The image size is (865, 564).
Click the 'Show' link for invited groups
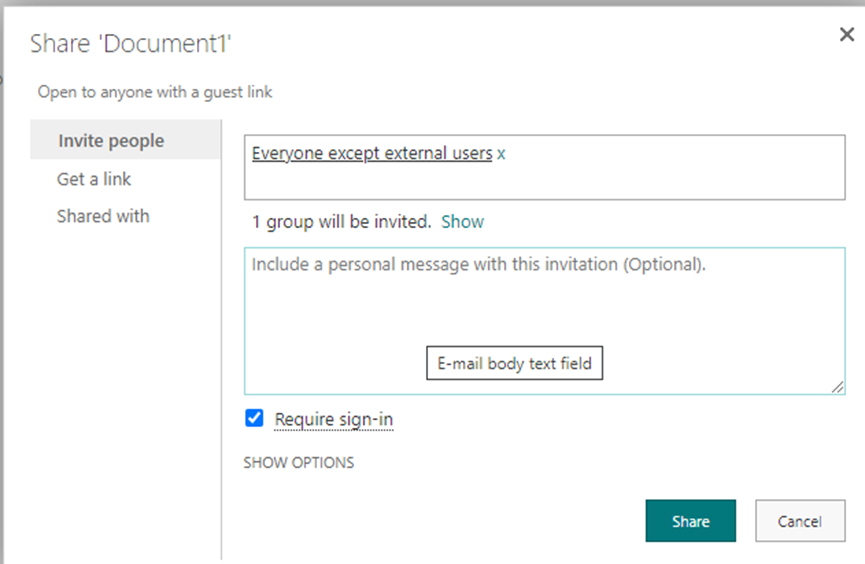point(462,222)
